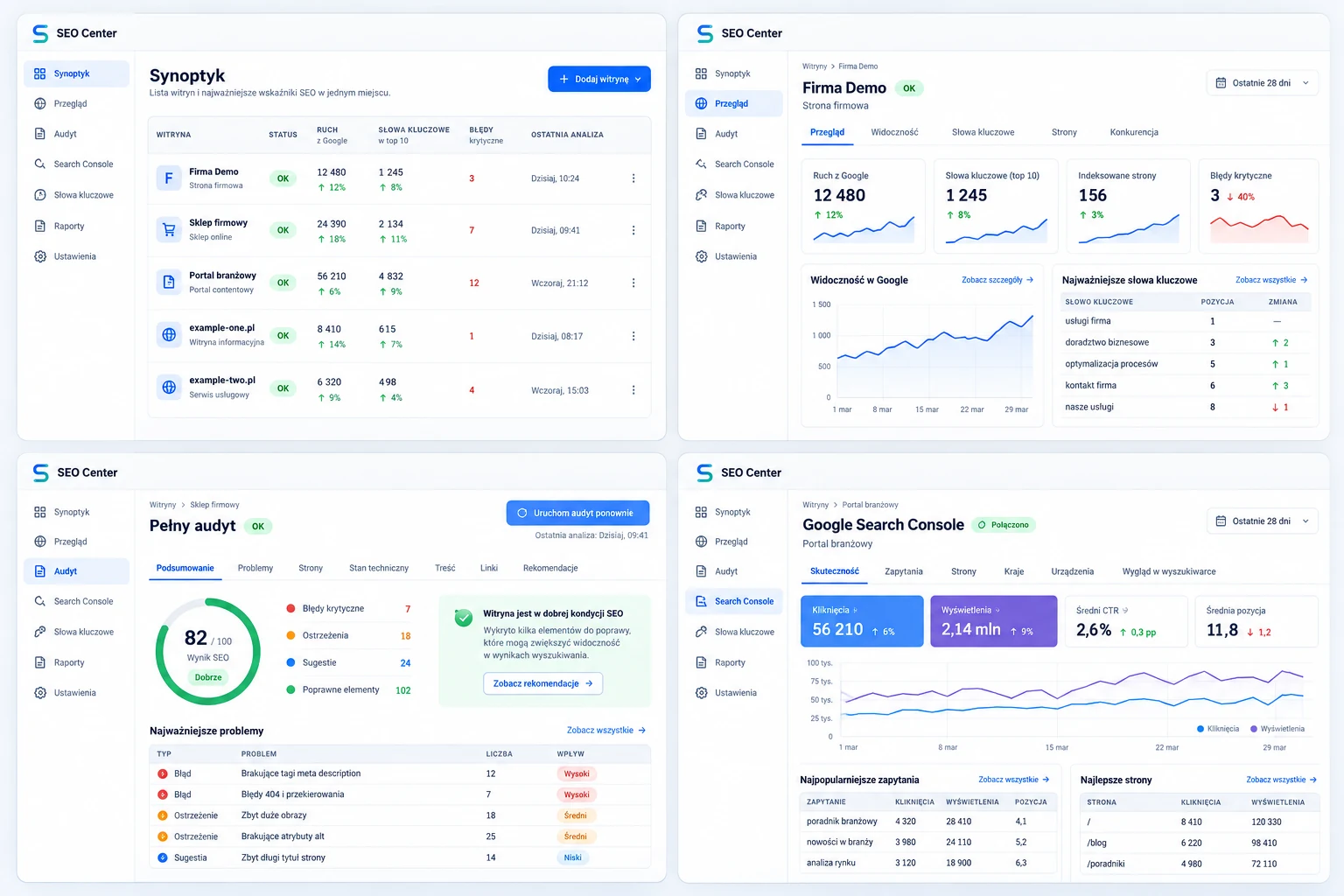Image resolution: width=1344 pixels, height=896 pixels.
Task: Click green checkmark icon beside 'Witryna jest w dobrej kondycji SEO'
Action: (464, 618)
